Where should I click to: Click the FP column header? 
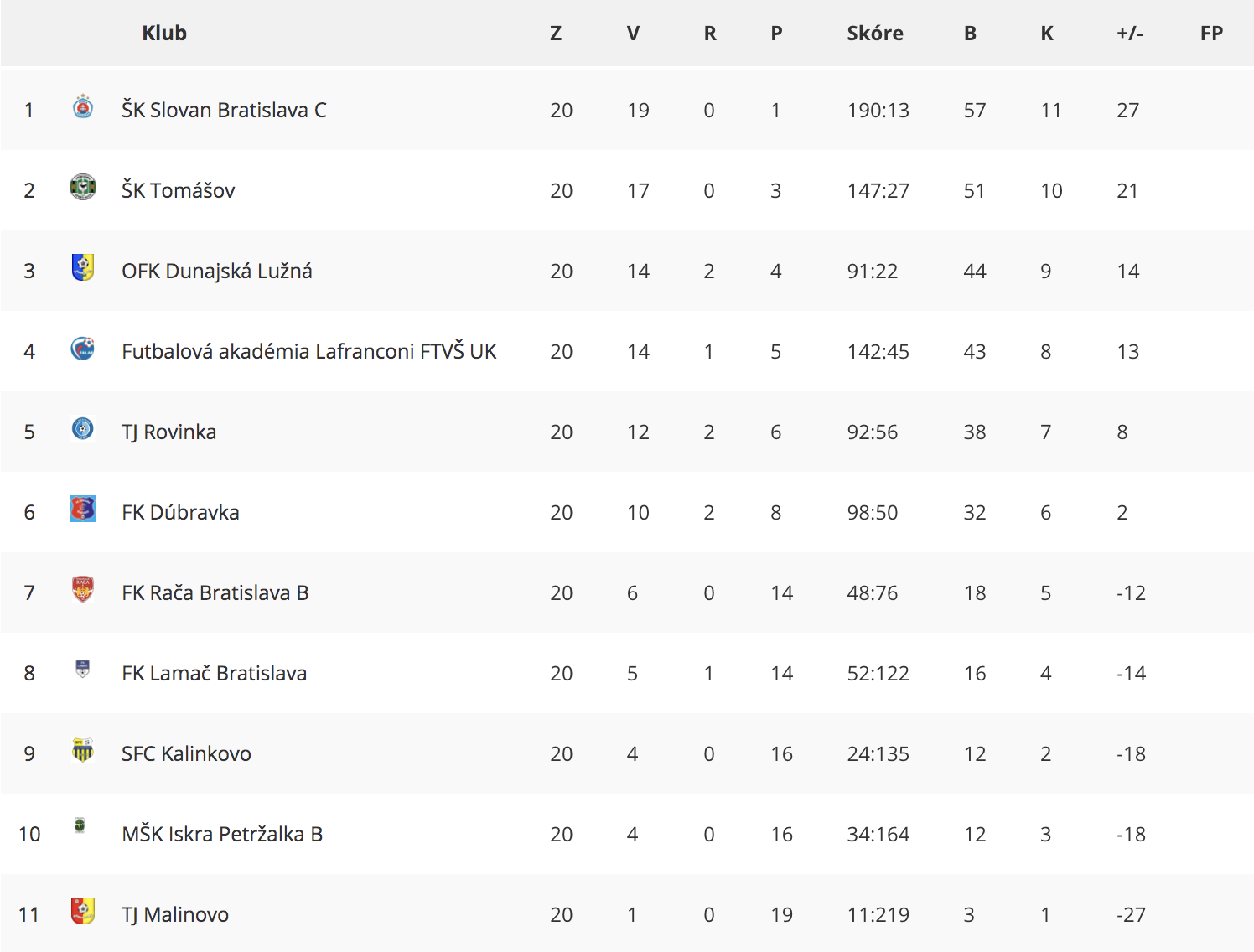pyautogui.click(x=1211, y=34)
